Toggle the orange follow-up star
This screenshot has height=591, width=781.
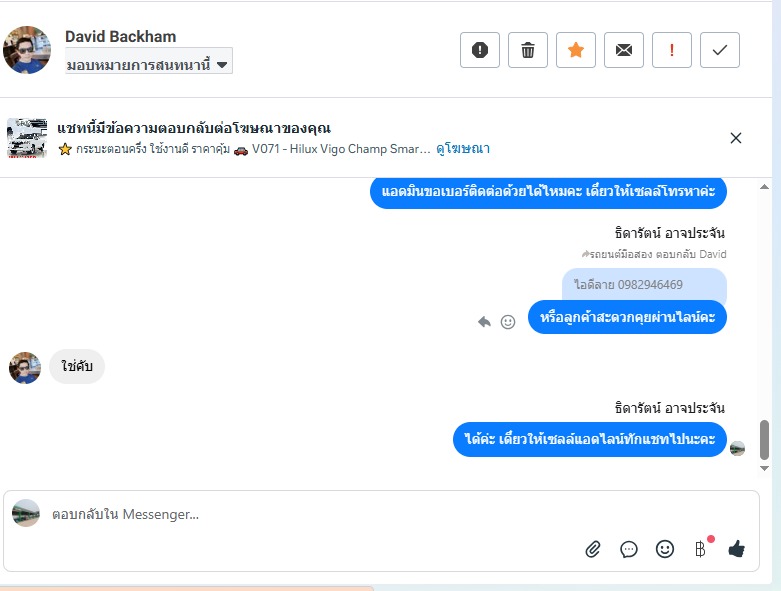(x=576, y=50)
